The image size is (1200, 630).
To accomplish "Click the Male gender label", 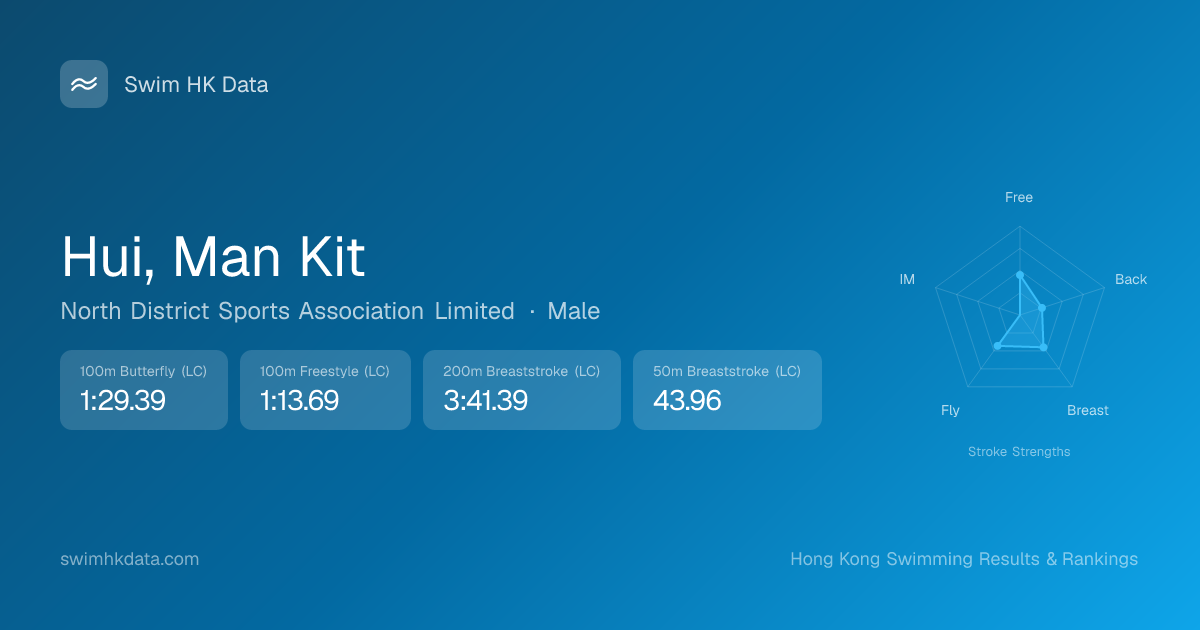I will click(574, 311).
